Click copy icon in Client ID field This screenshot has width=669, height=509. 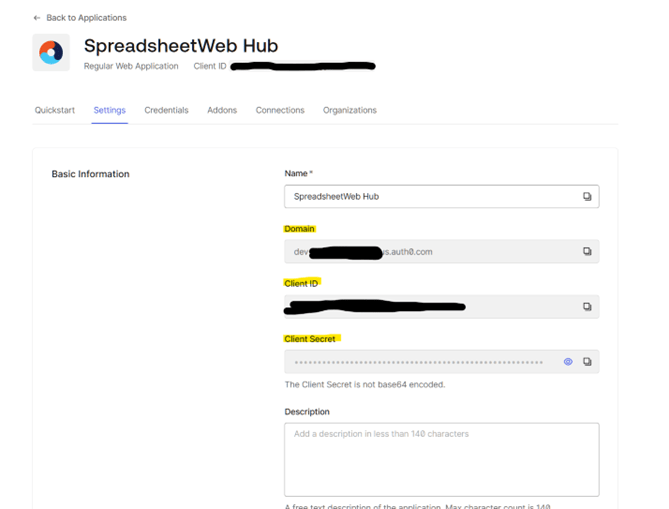[x=587, y=307]
